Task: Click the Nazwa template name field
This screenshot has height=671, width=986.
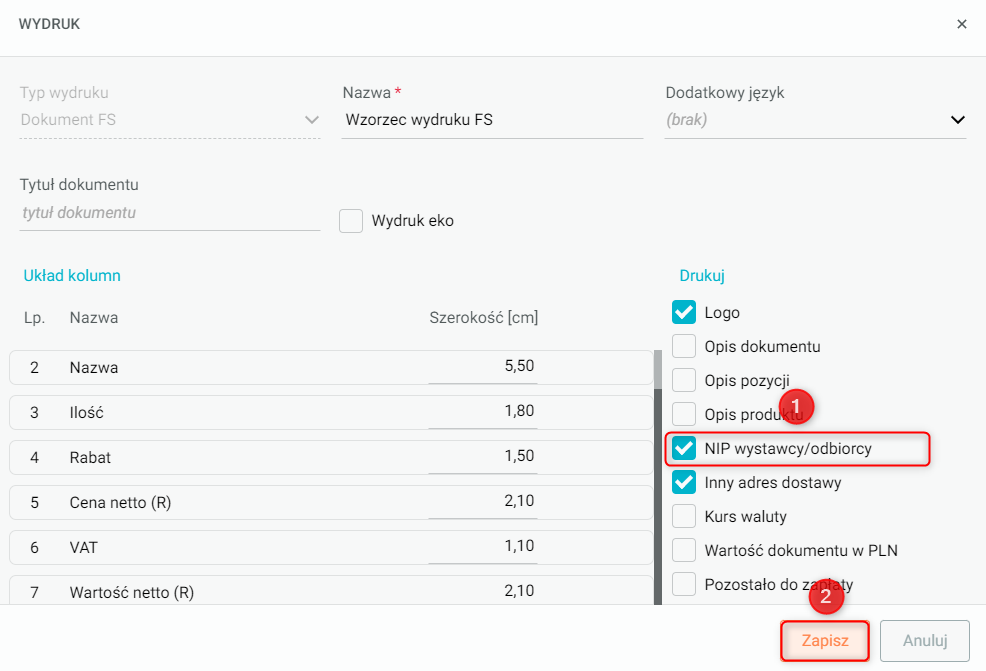Action: coord(490,120)
